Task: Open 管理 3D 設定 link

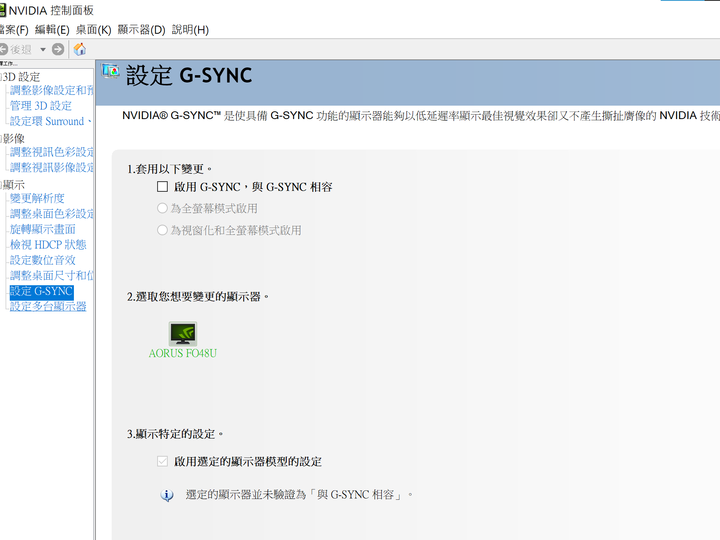Action: [x=41, y=106]
